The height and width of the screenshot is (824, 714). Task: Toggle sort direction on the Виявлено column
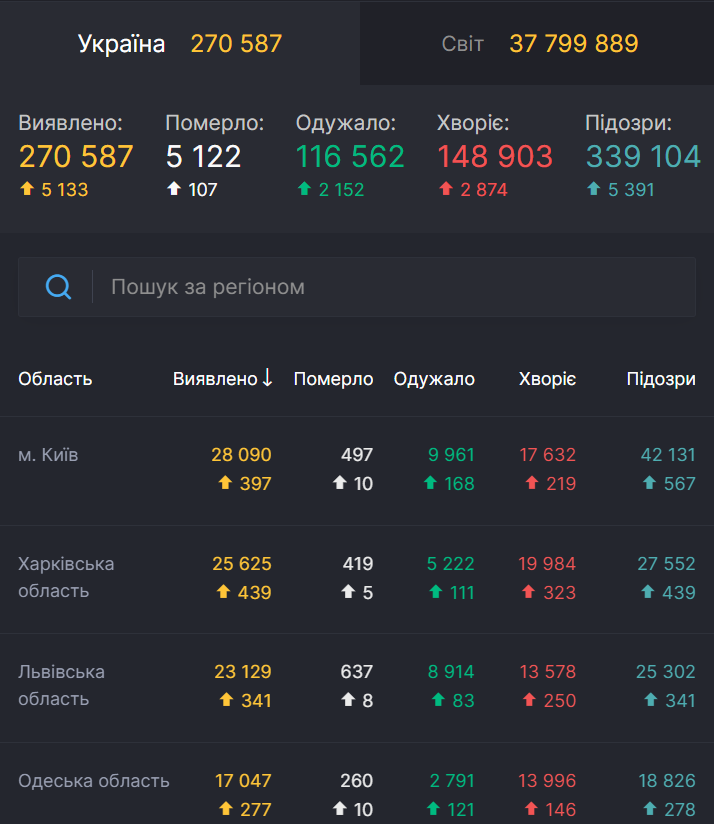click(x=219, y=379)
